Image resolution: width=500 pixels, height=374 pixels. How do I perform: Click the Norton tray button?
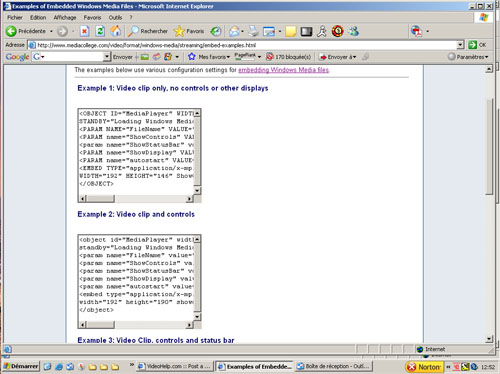click(424, 367)
